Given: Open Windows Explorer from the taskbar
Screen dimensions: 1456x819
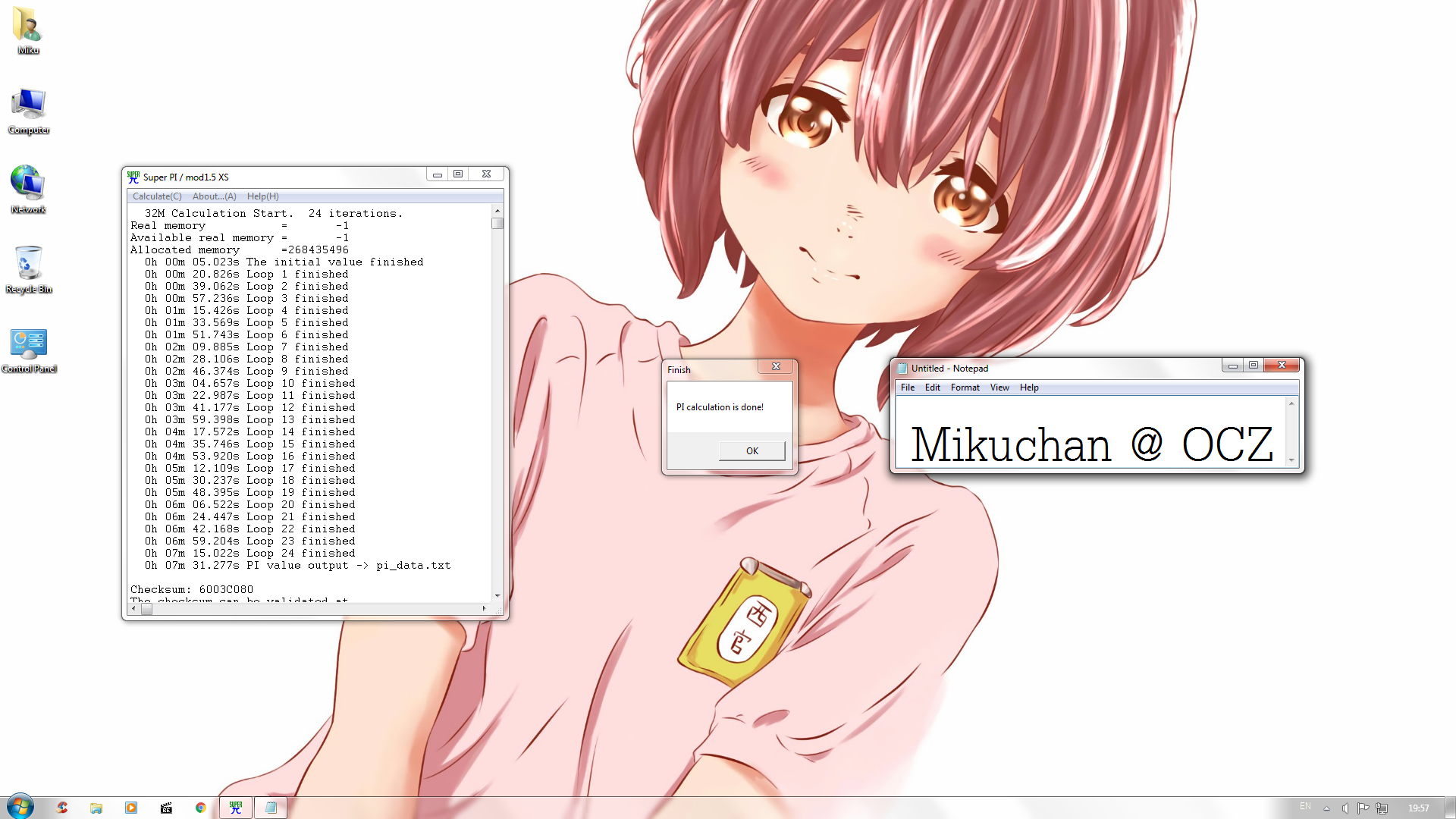Looking at the screenshot, I should click(96, 808).
